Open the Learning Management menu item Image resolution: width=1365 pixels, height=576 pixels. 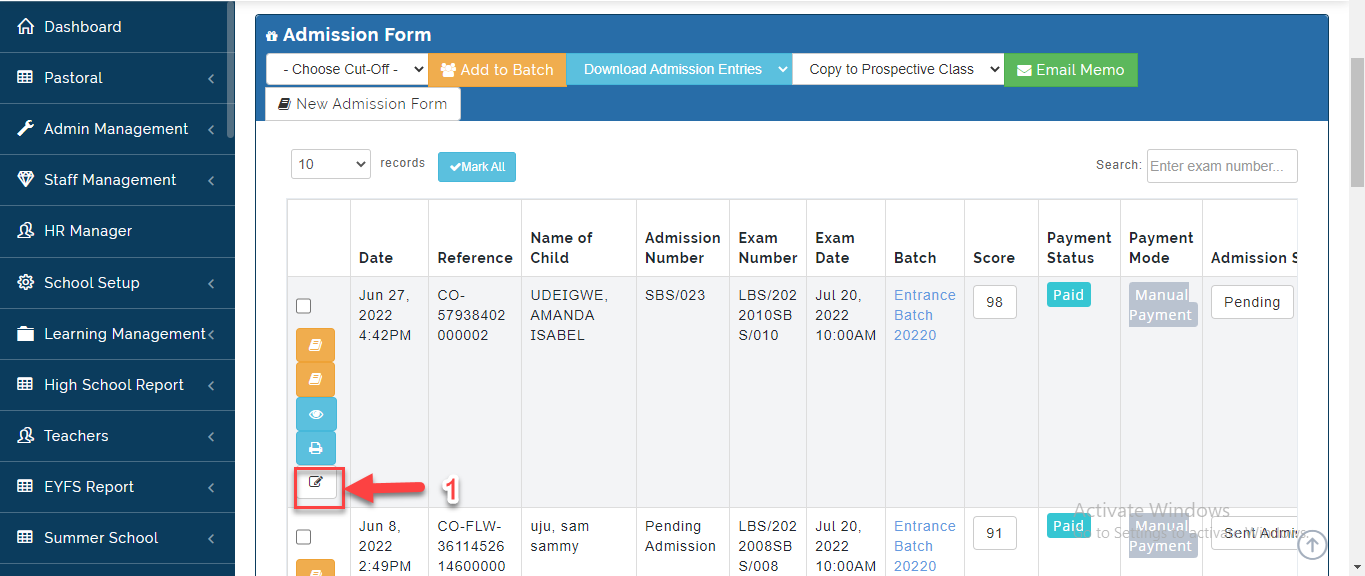pyautogui.click(x=117, y=334)
